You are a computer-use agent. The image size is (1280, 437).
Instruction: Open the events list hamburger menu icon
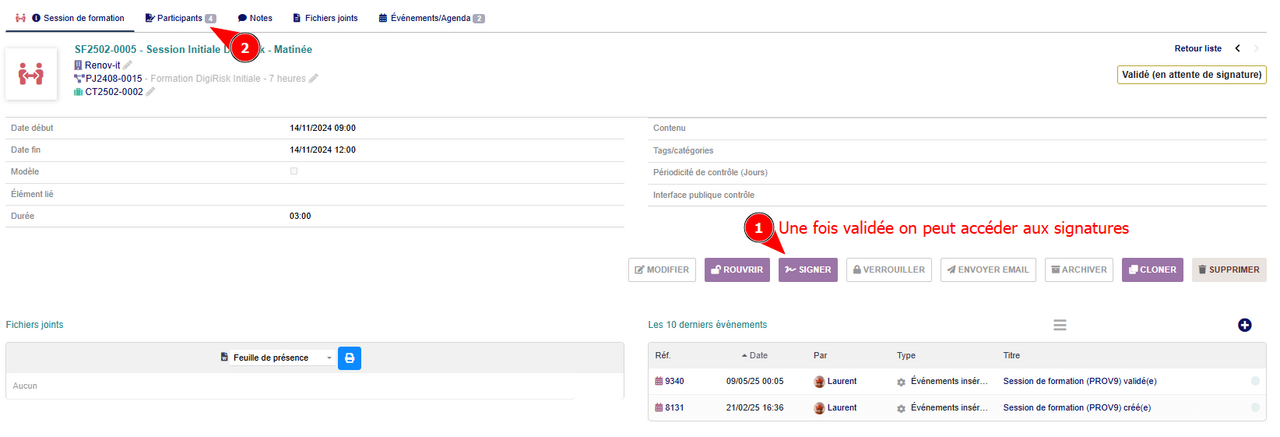1060,325
